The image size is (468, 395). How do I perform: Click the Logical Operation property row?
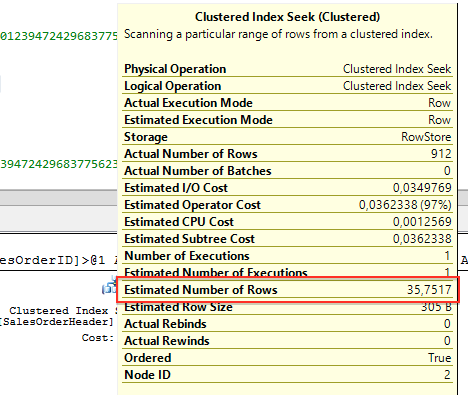pyautogui.click(x=288, y=86)
